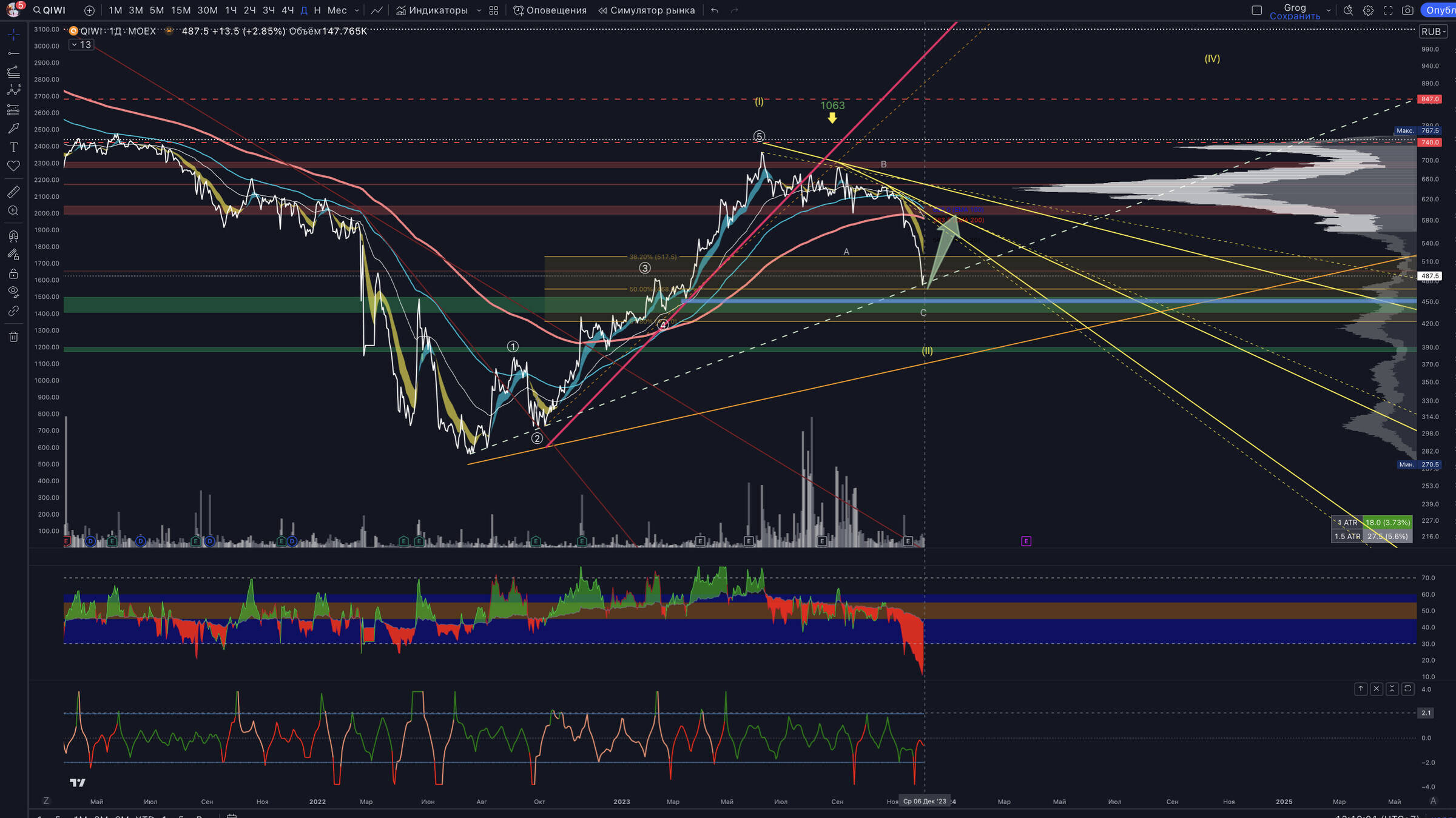
Task: Toggle hide all drawings eye icon
Action: pyautogui.click(x=13, y=292)
